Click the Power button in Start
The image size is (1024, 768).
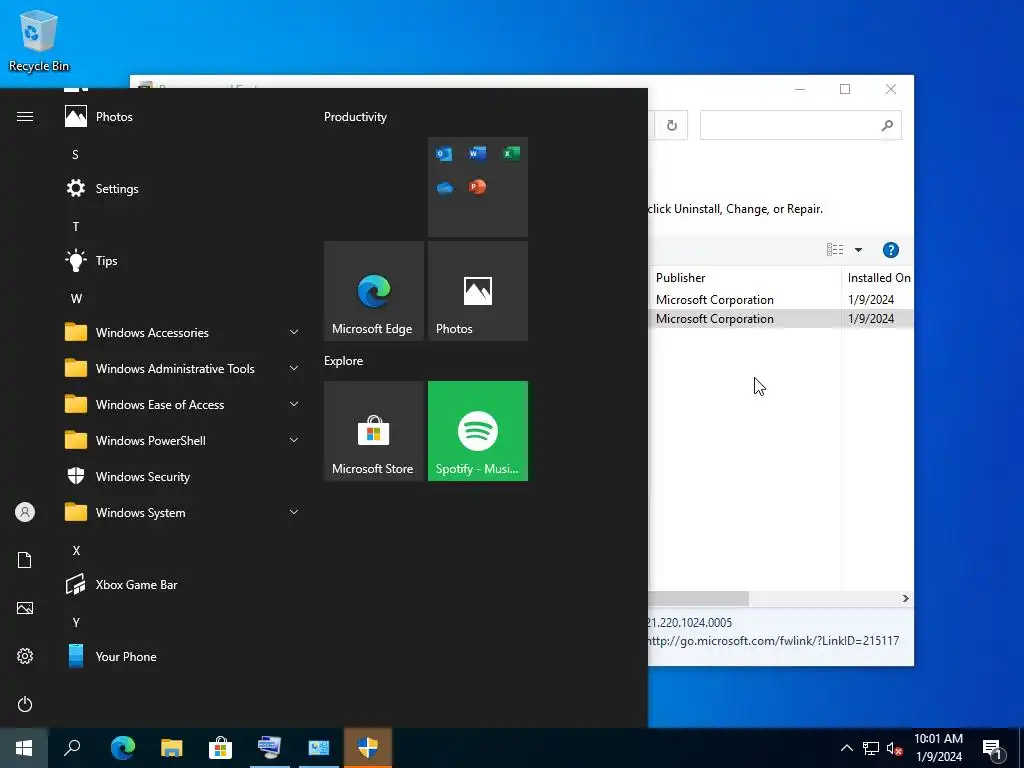25,704
